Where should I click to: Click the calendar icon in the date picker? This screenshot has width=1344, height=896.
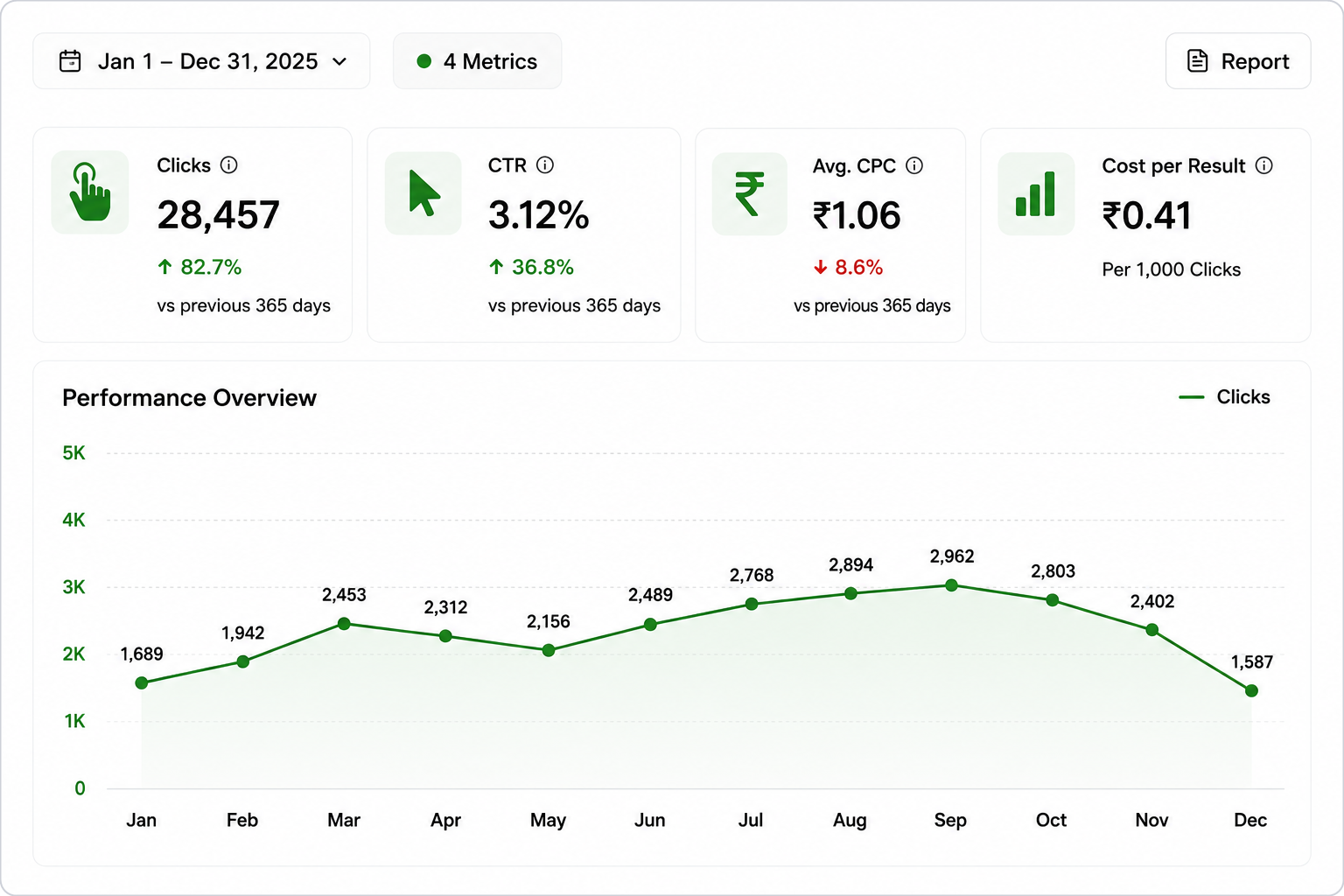coord(70,61)
